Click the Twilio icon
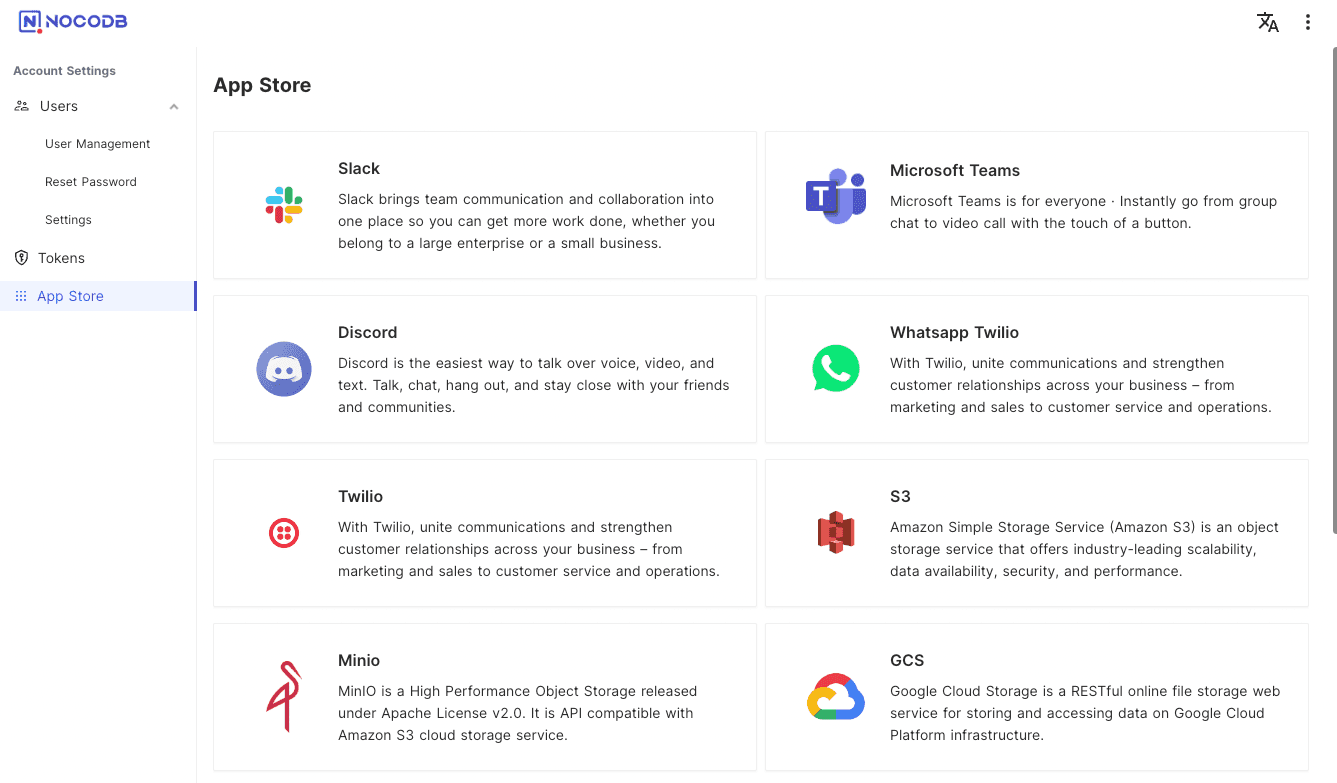1337x783 pixels. [x=284, y=533]
